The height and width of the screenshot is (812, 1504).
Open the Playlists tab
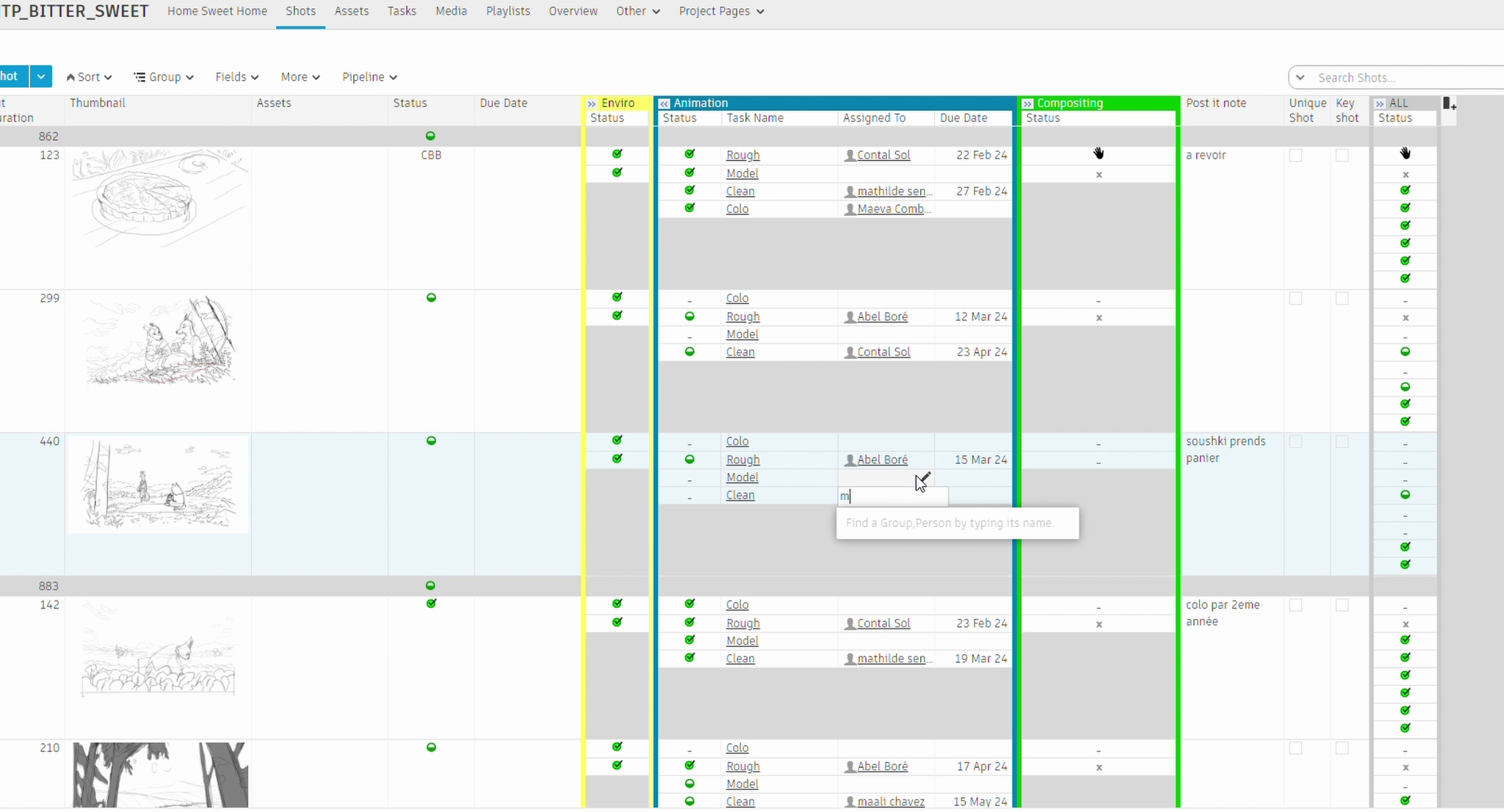[507, 11]
